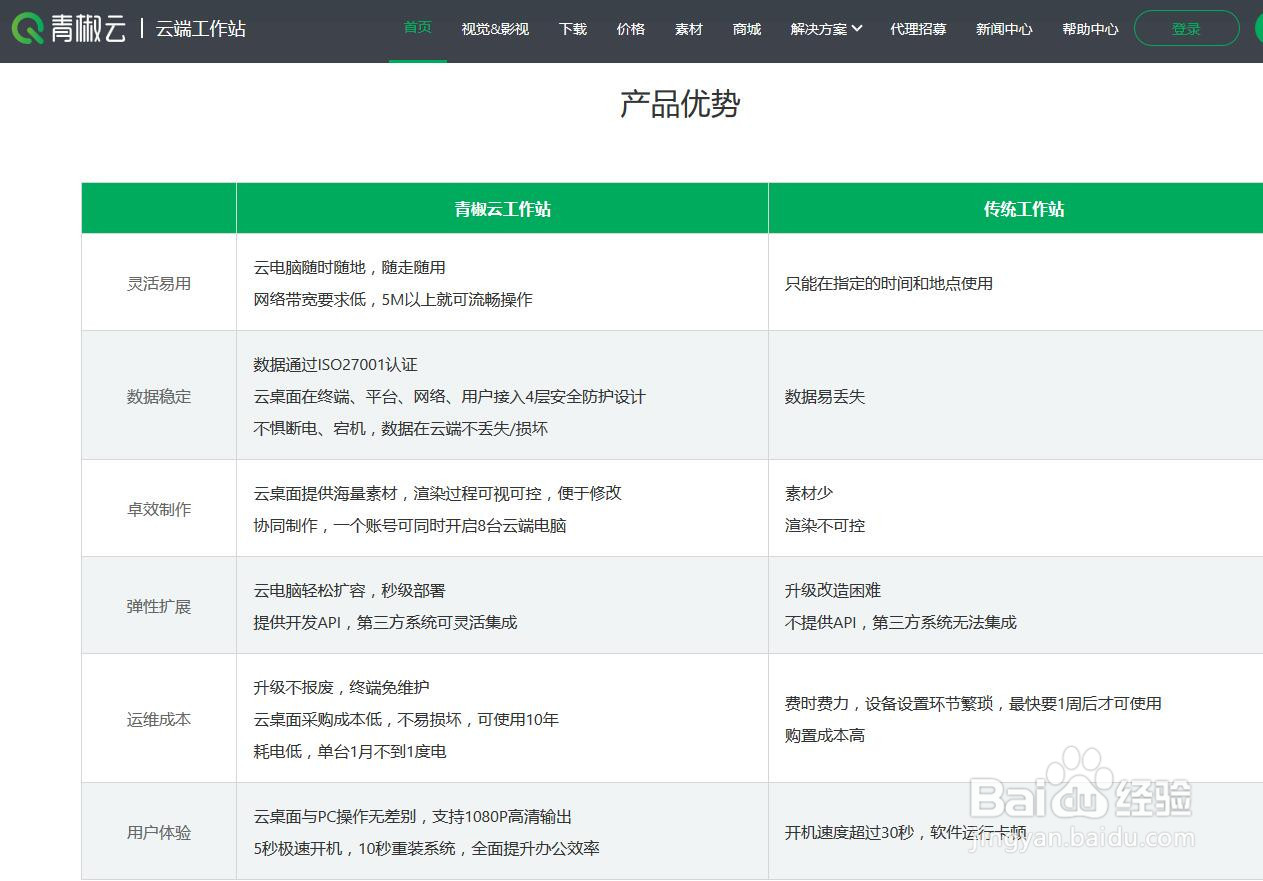This screenshot has width=1263, height=881.
Task: Select the 首页 navigation item
Action: [417, 28]
